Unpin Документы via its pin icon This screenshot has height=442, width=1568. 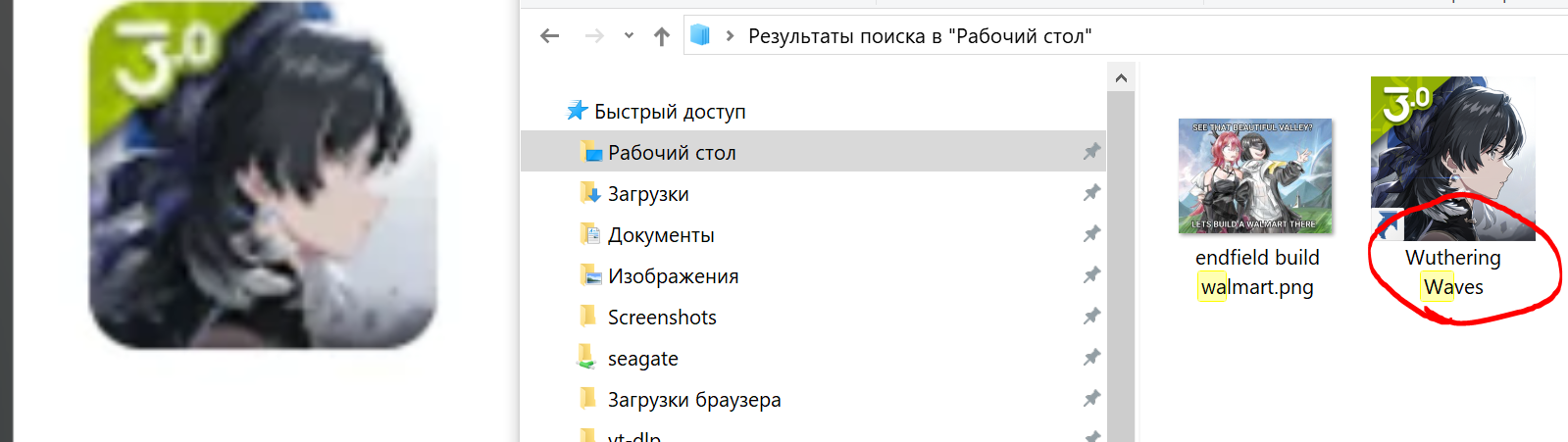(x=1091, y=234)
